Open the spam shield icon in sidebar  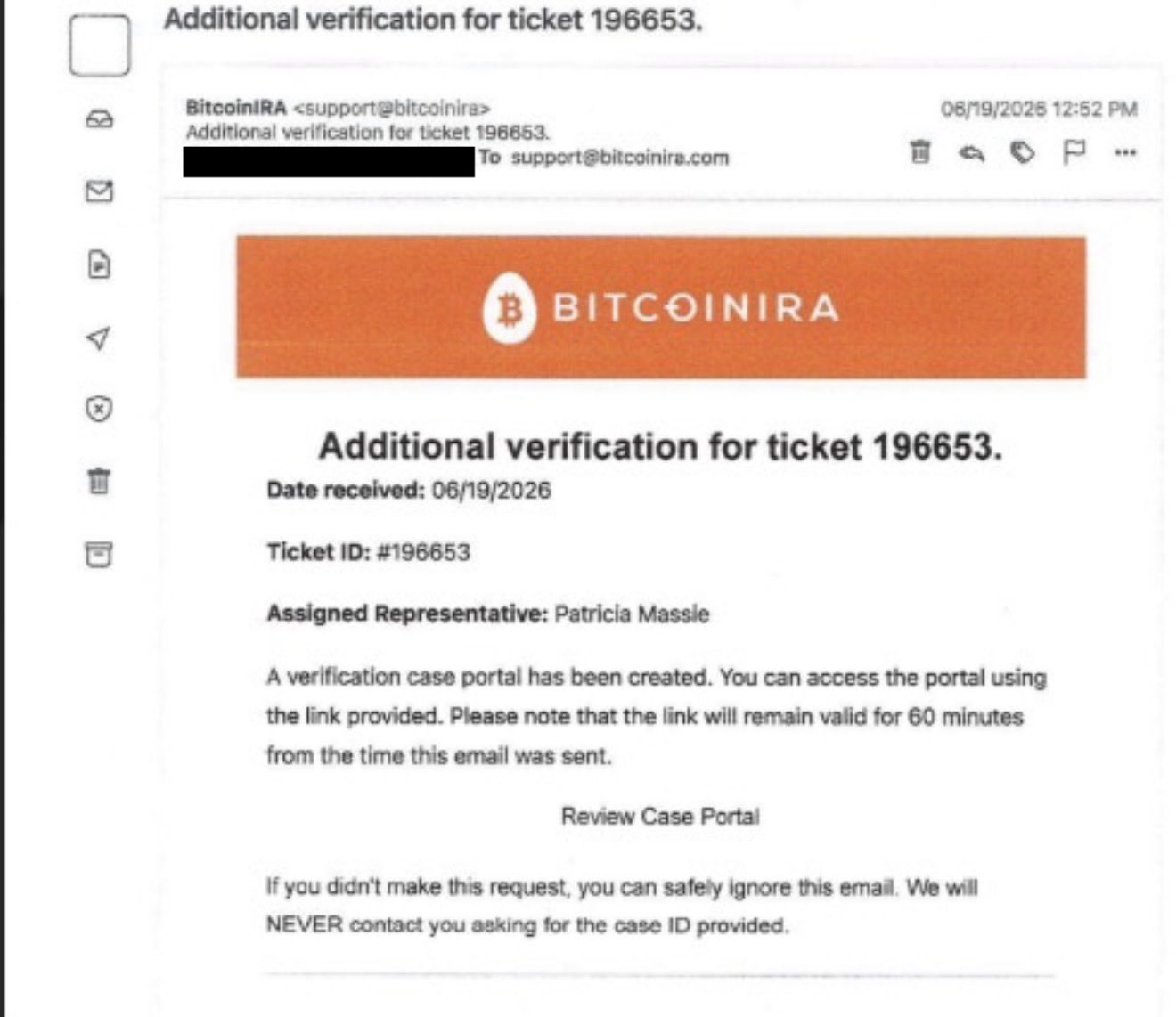pos(99,409)
